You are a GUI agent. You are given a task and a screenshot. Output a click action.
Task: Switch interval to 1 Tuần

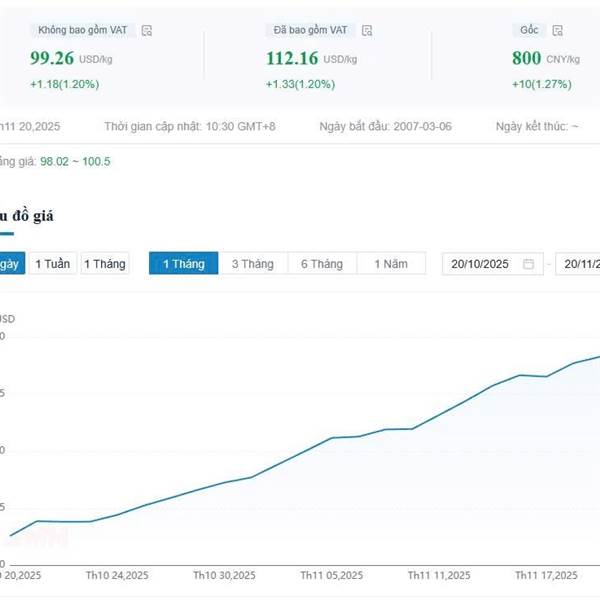pyautogui.click(x=52, y=264)
